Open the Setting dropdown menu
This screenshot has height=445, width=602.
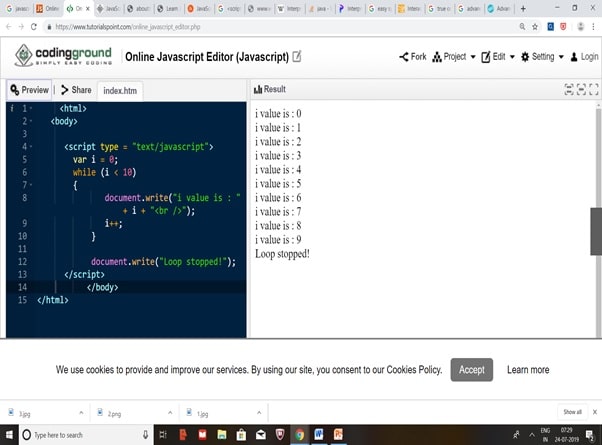[x=542, y=57]
